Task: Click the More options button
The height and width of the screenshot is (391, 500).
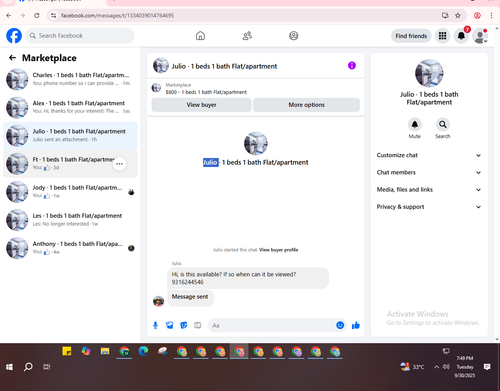Action: point(306,105)
